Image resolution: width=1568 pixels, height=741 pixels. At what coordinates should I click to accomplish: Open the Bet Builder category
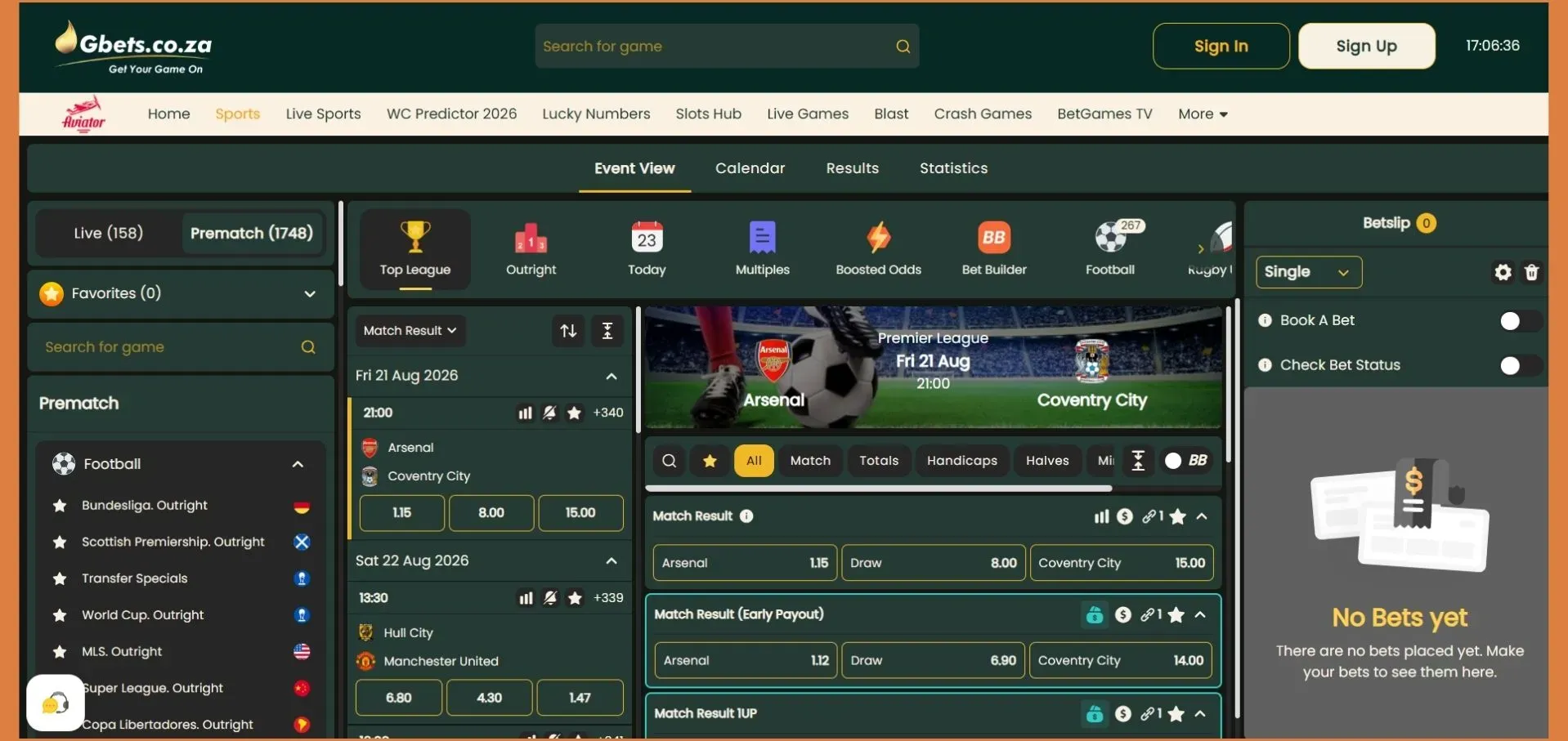pyautogui.click(x=994, y=249)
